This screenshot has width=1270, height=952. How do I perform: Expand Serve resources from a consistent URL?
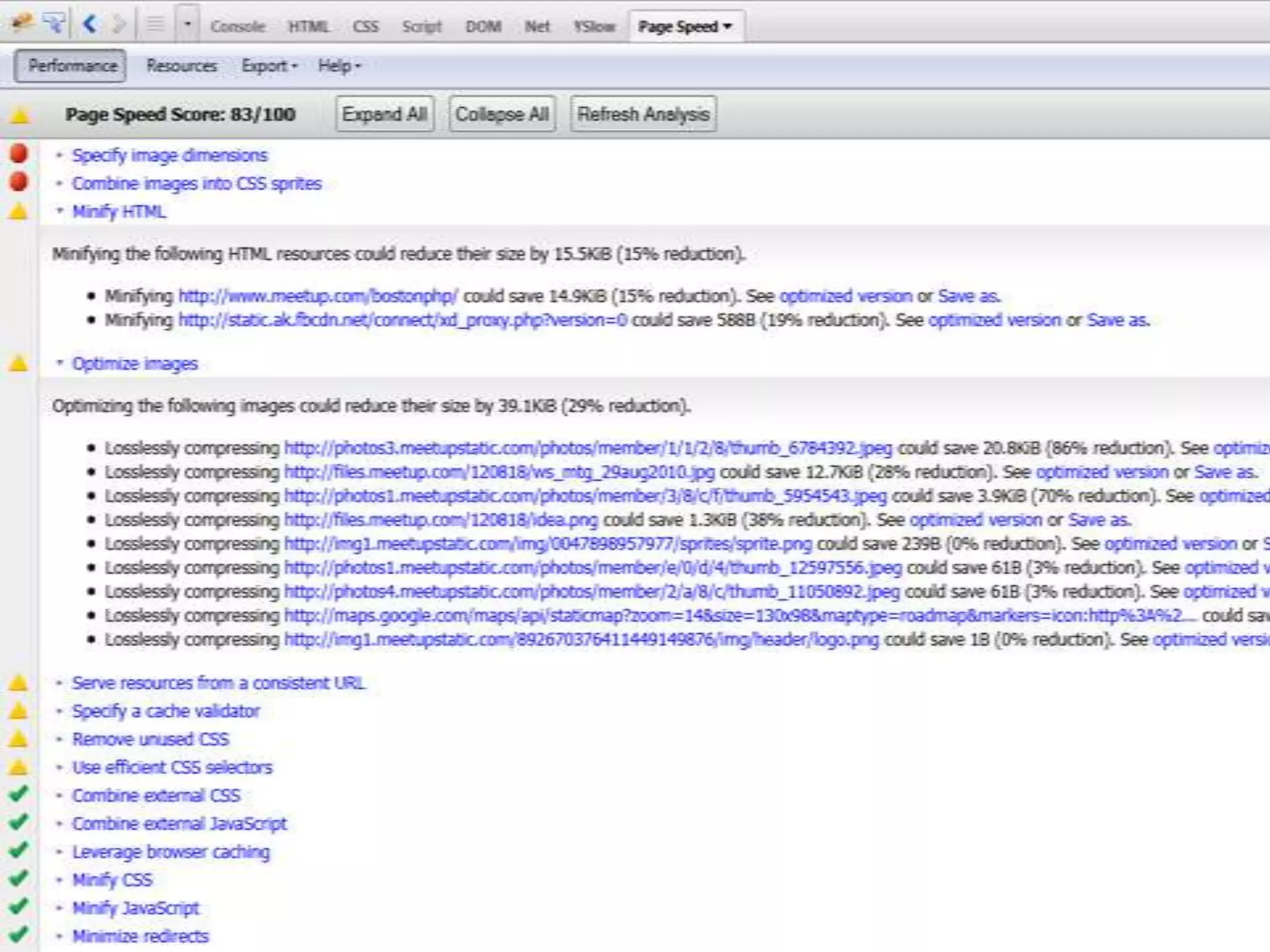[x=218, y=683]
